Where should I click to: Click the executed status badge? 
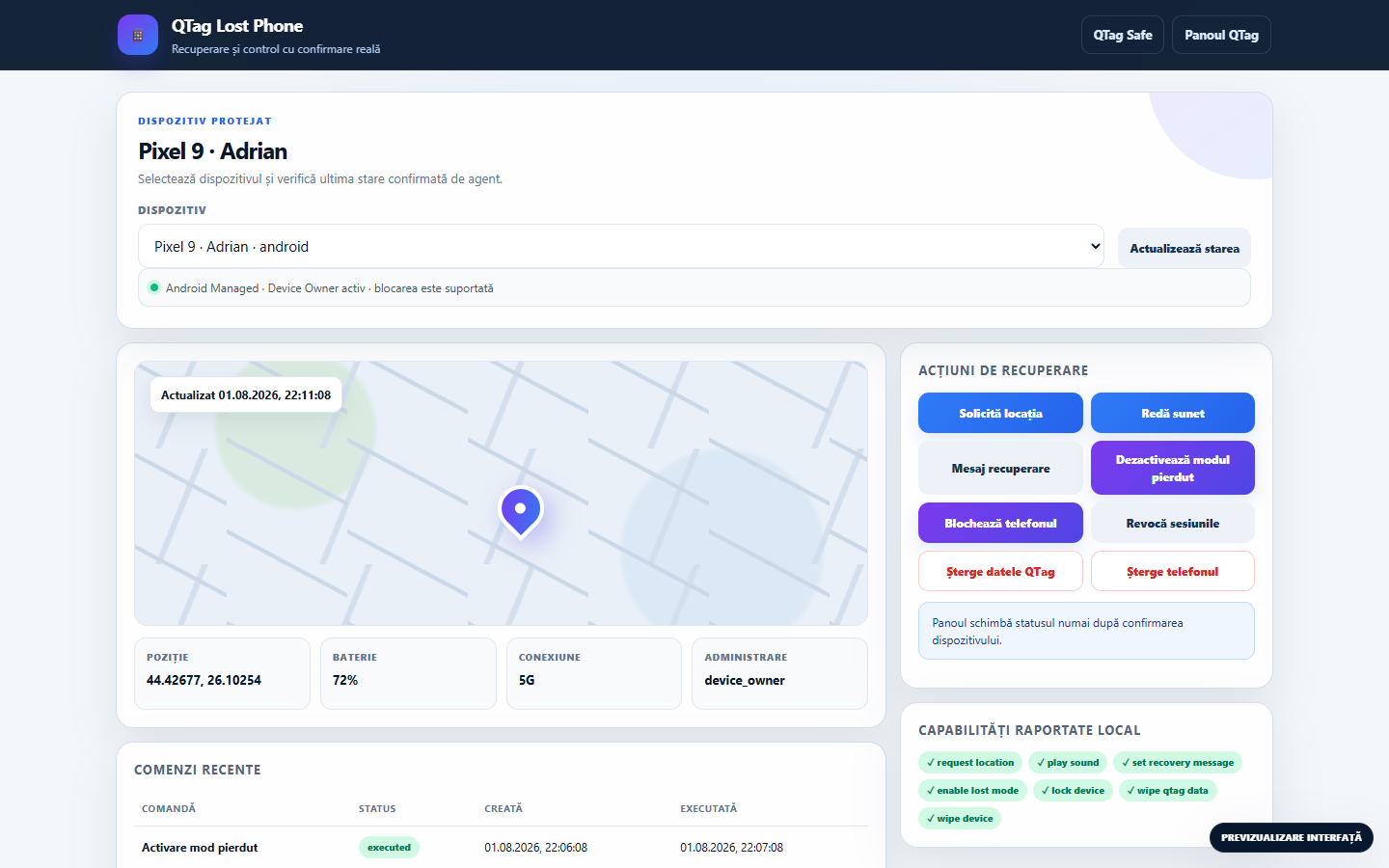pyautogui.click(x=389, y=848)
